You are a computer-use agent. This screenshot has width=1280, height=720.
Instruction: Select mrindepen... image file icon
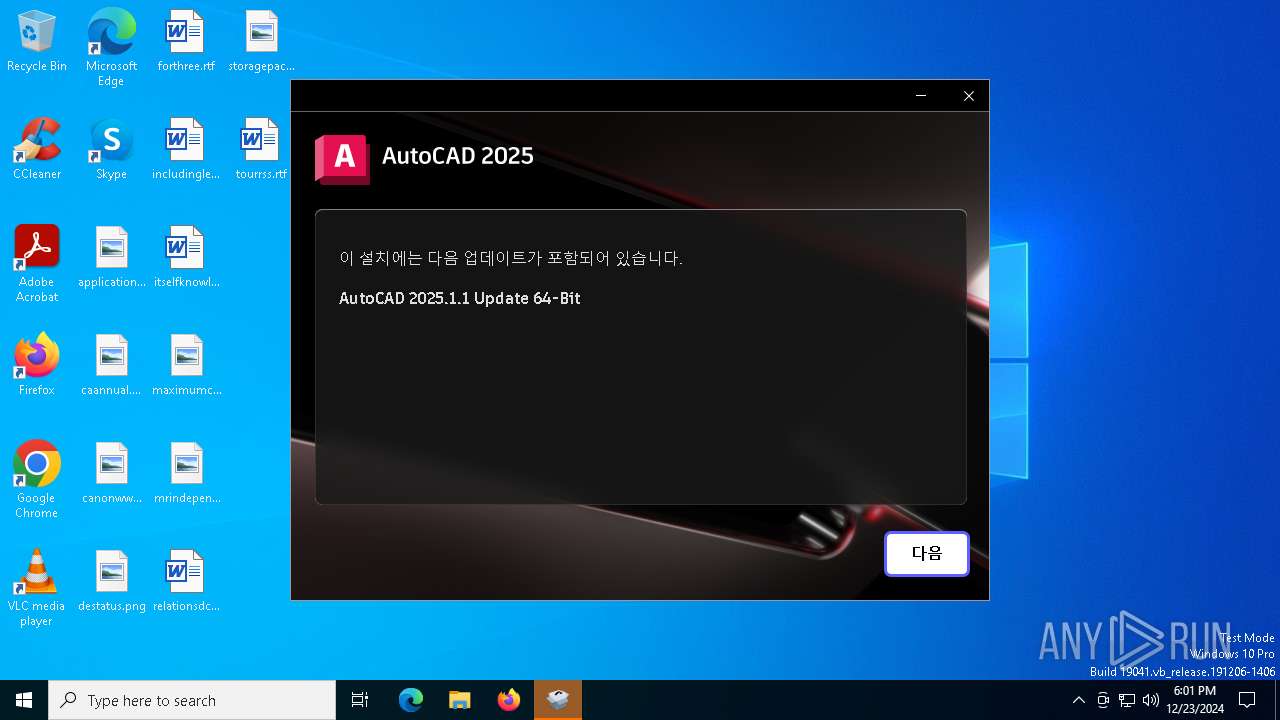[x=186, y=474]
